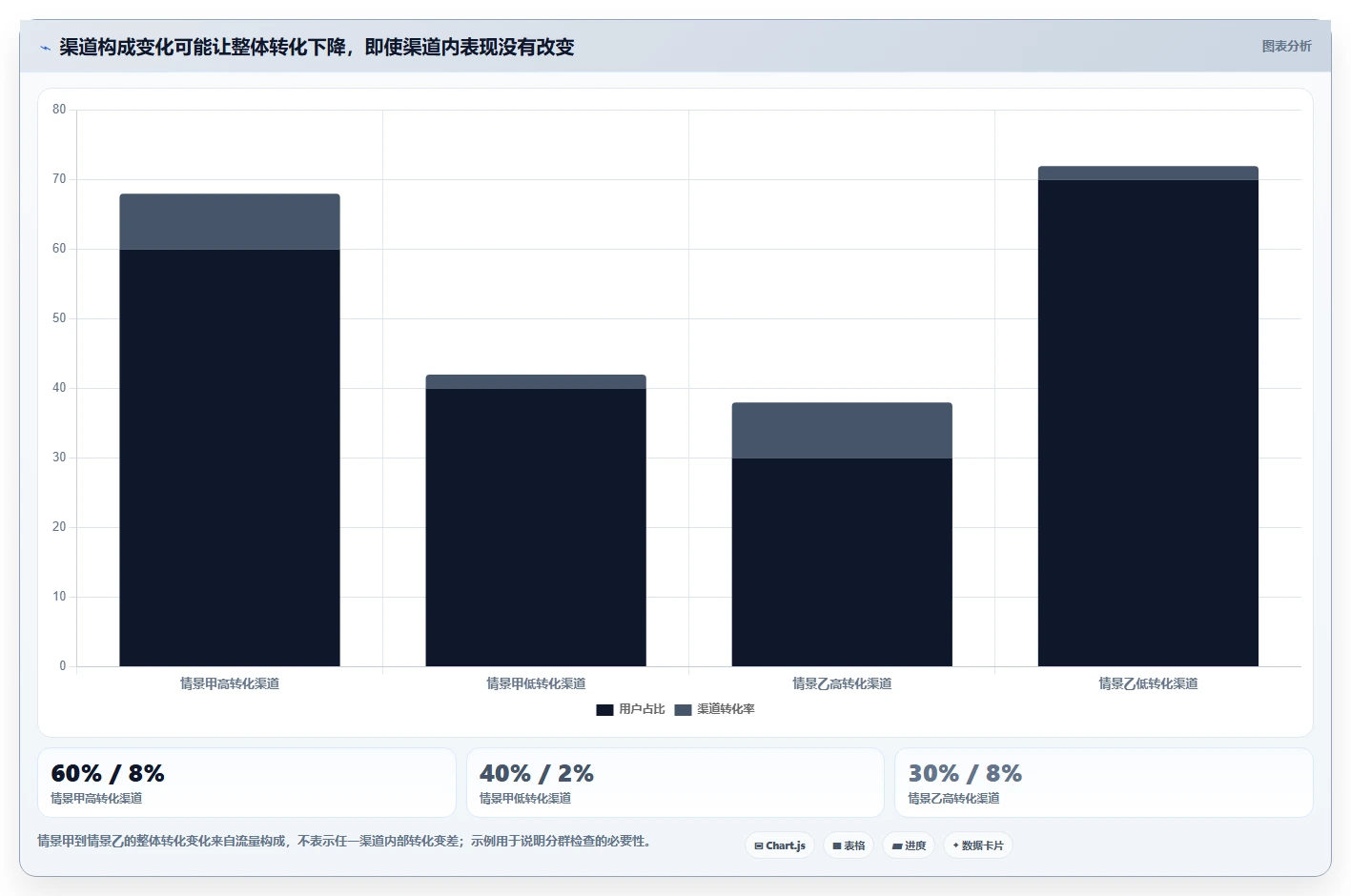The width and height of the screenshot is (1351, 896).
Task: Toggle the 渠道转化率 legend item
Action: coord(714,709)
